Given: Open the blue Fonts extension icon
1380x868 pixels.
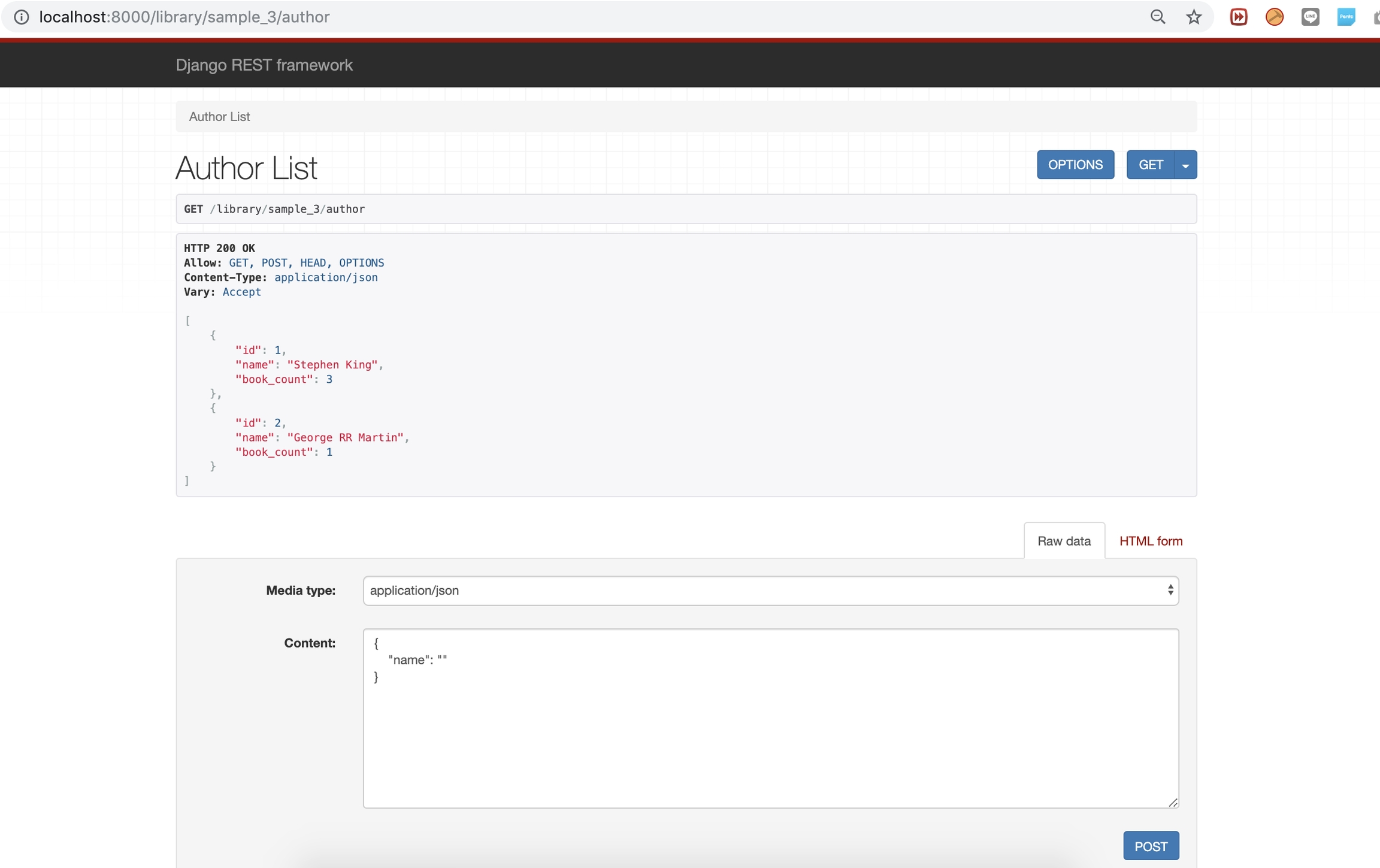Looking at the screenshot, I should coord(1346,17).
